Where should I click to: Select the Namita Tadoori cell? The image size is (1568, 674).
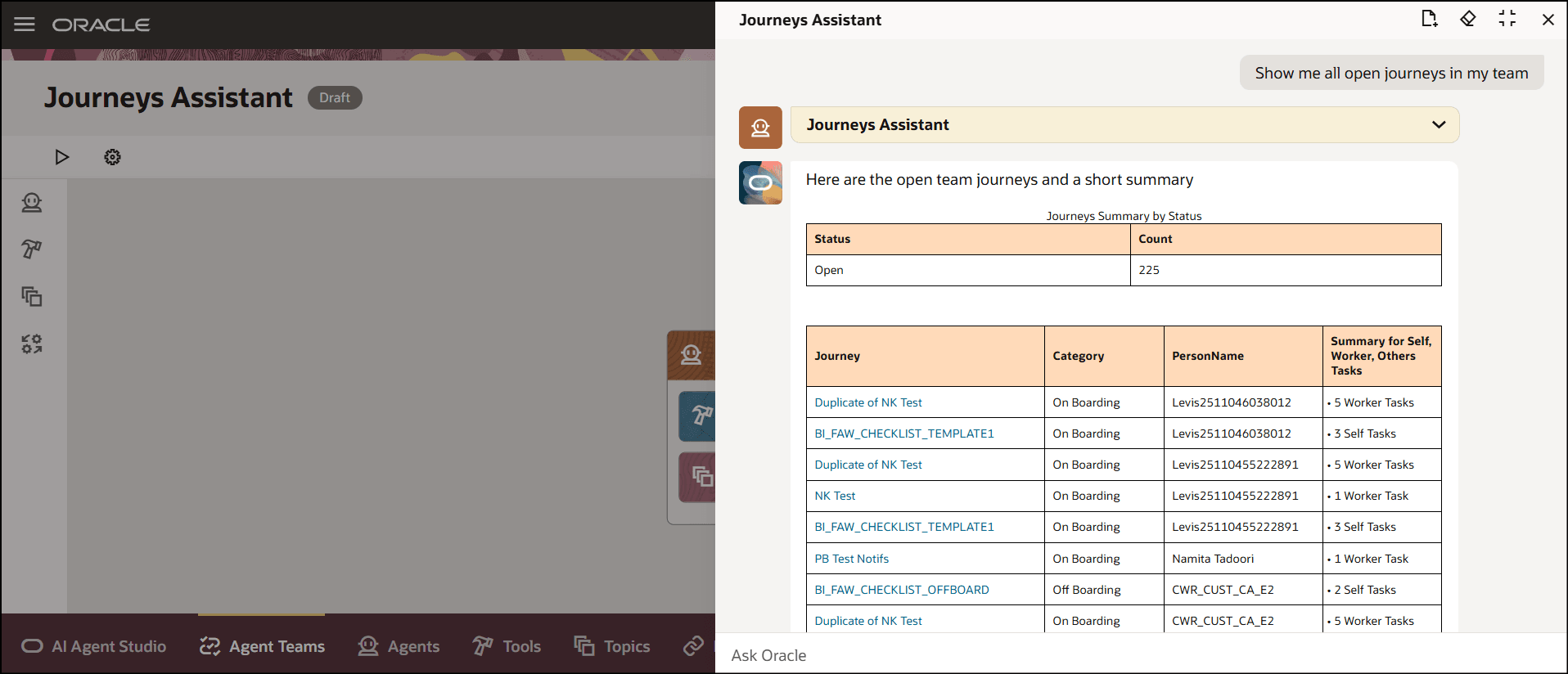tap(1243, 559)
